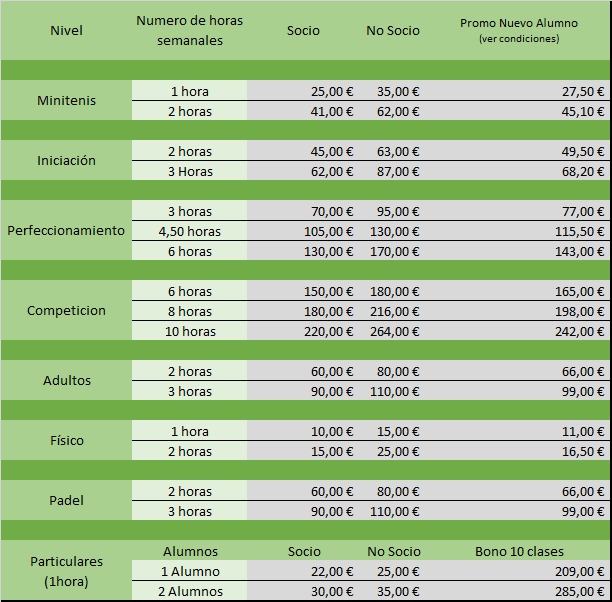Image resolution: width=612 pixels, height=602 pixels.
Task: Select the Adultos level cell
Action: pyautogui.click(x=66, y=380)
